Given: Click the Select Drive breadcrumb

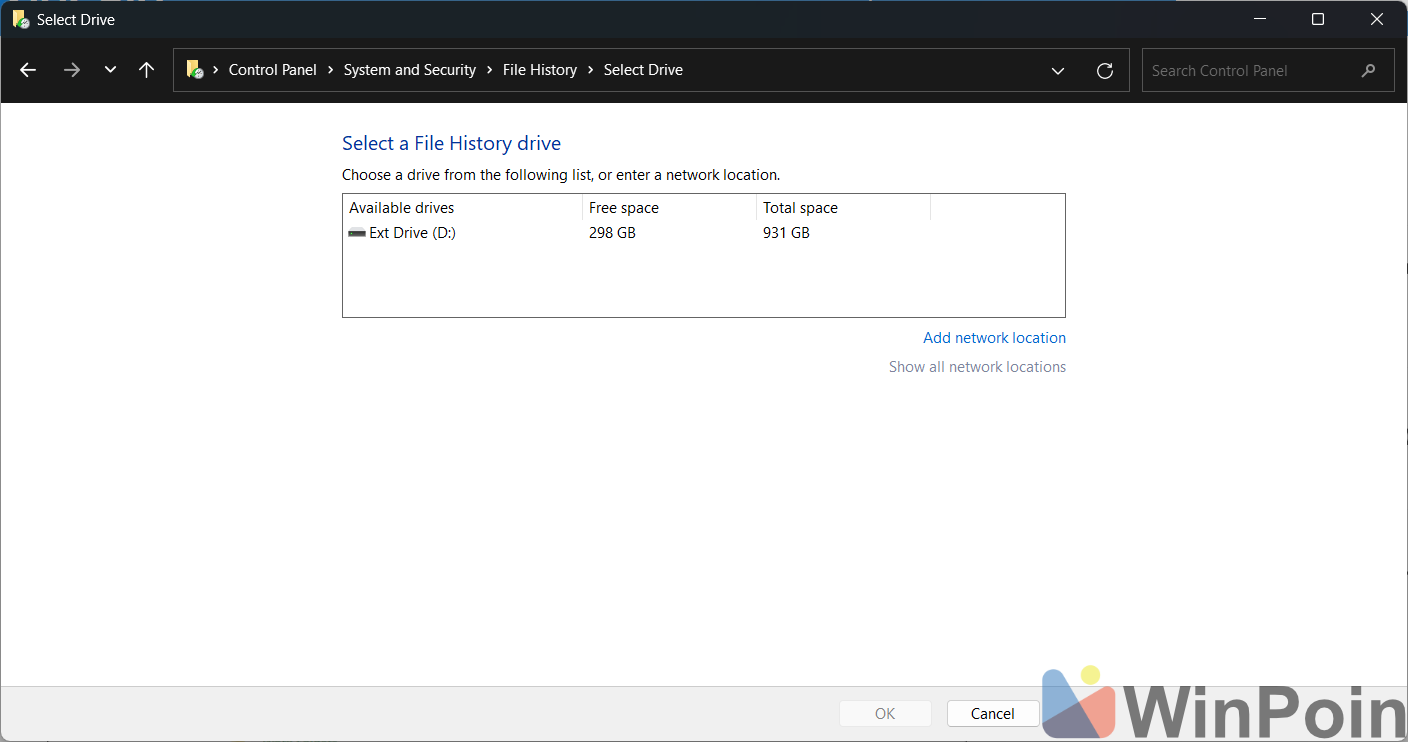Looking at the screenshot, I should coord(643,70).
